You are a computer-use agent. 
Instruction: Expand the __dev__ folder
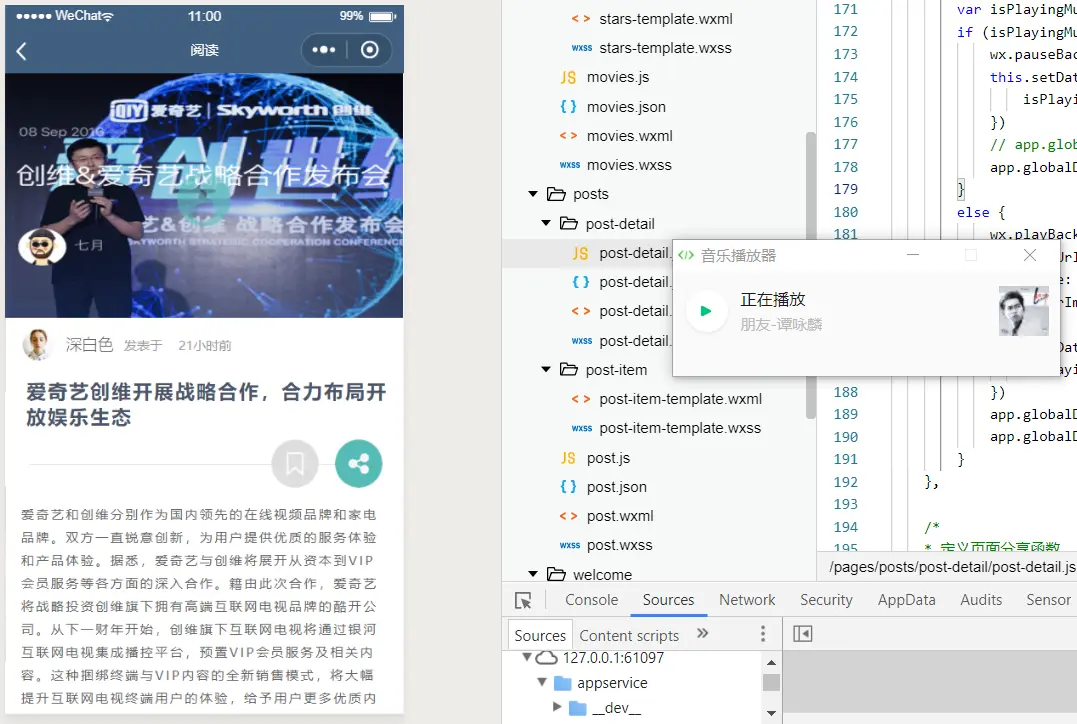557,707
